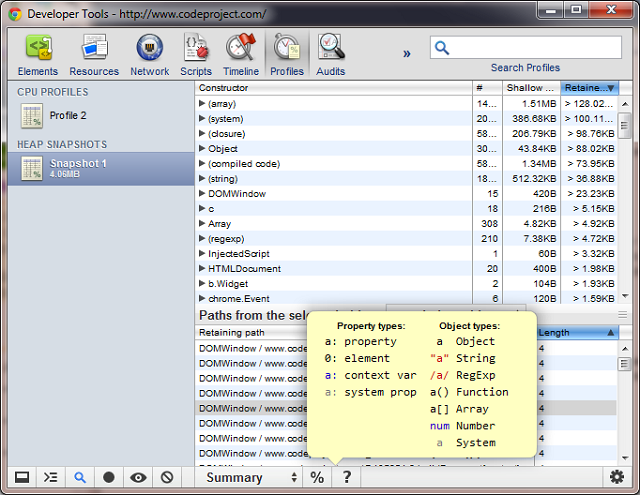The image size is (640, 495).
Task: Expand the (closure) constructor row
Action: click(x=202, y=133)
